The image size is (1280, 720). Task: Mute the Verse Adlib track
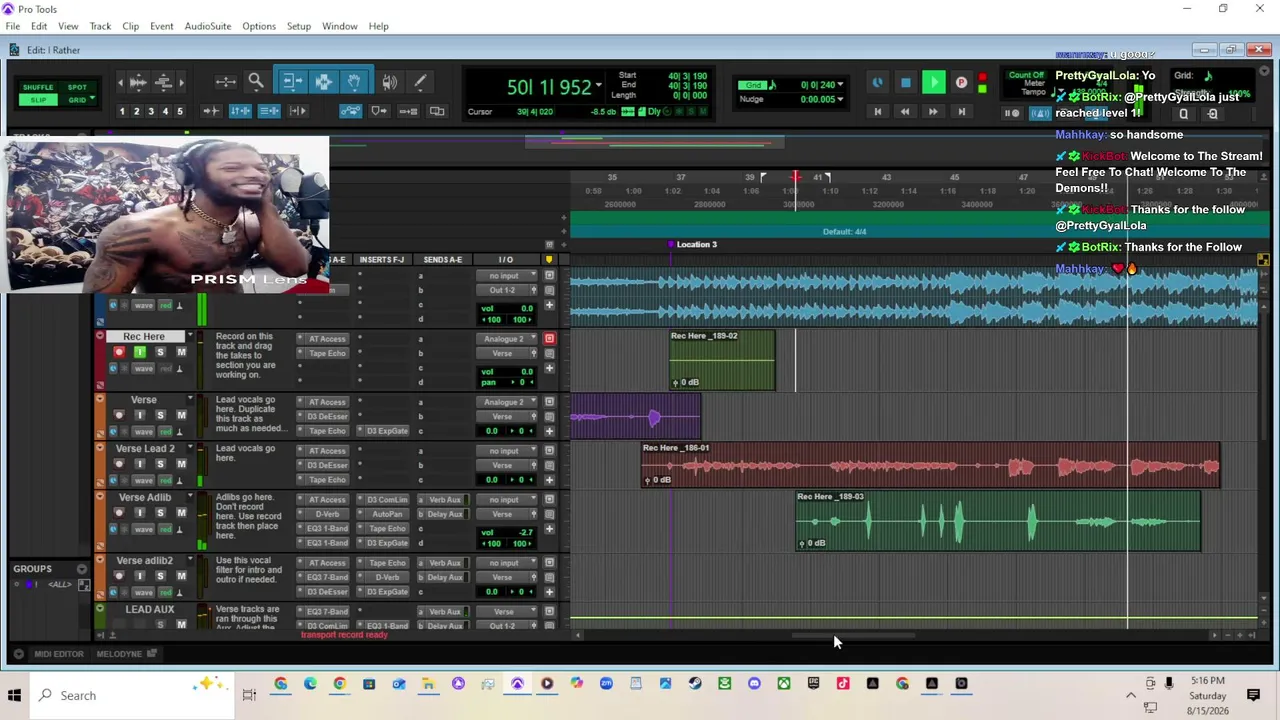(181, 513)
